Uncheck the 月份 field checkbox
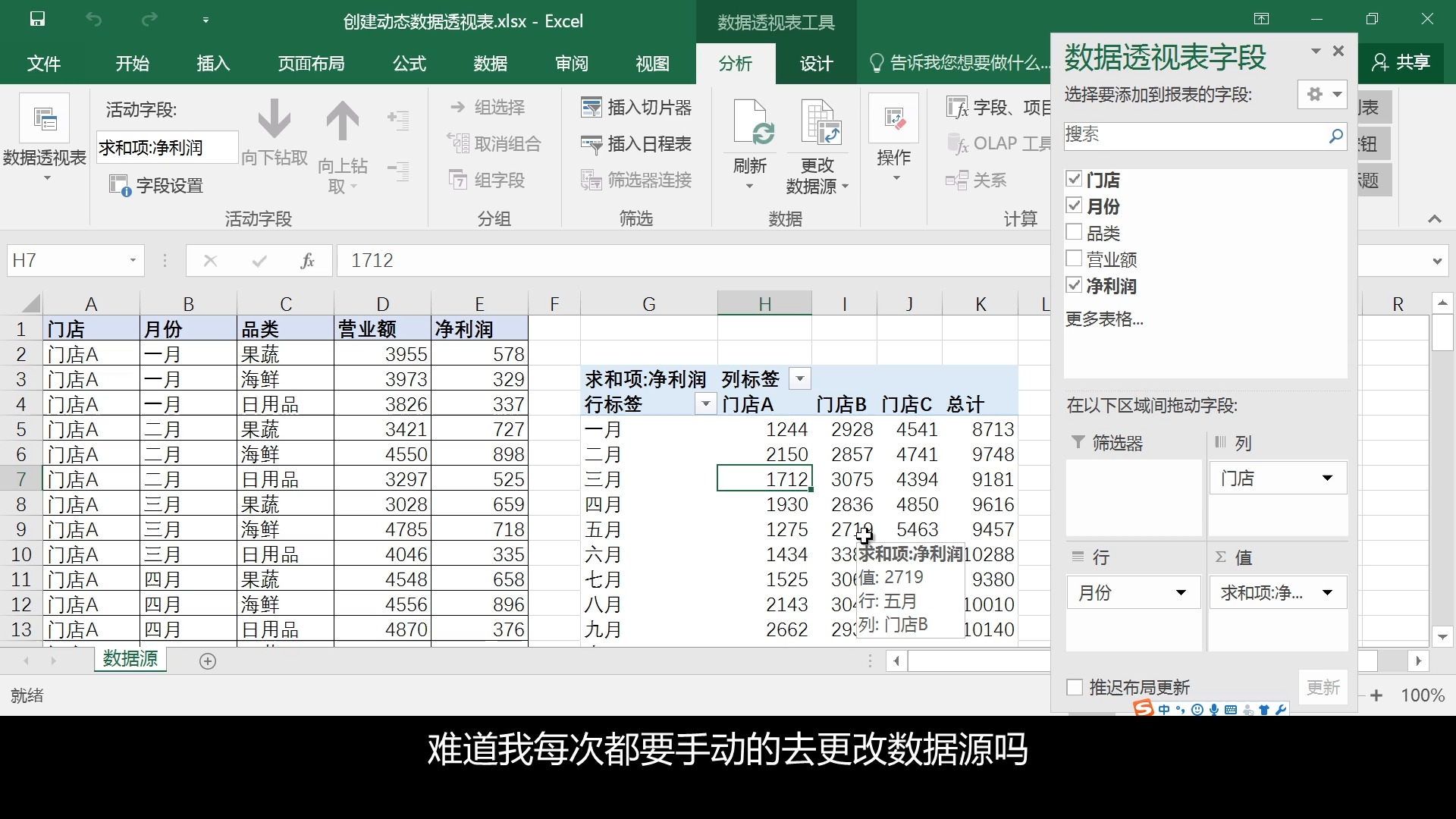This screenshot has height=819, width=1456. coord(1075,205)
